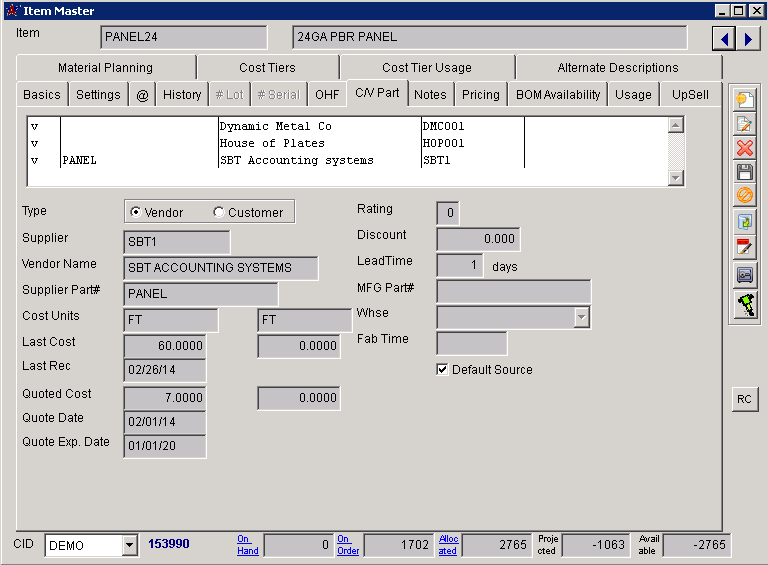Image resolution: width=768 pixels, height=565 pixels.
Task: Expand the CID DEMO dropdown
Action: pos(129,545)
